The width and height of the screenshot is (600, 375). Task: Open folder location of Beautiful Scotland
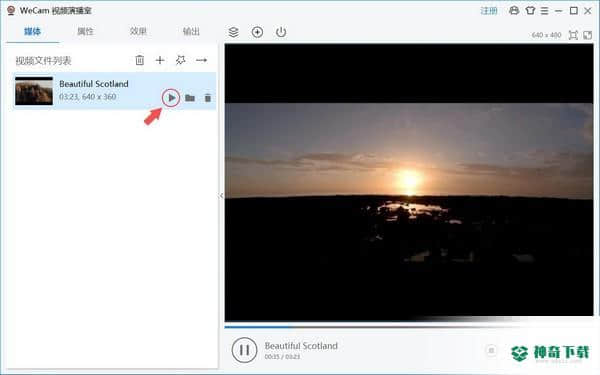pos(190,98)
